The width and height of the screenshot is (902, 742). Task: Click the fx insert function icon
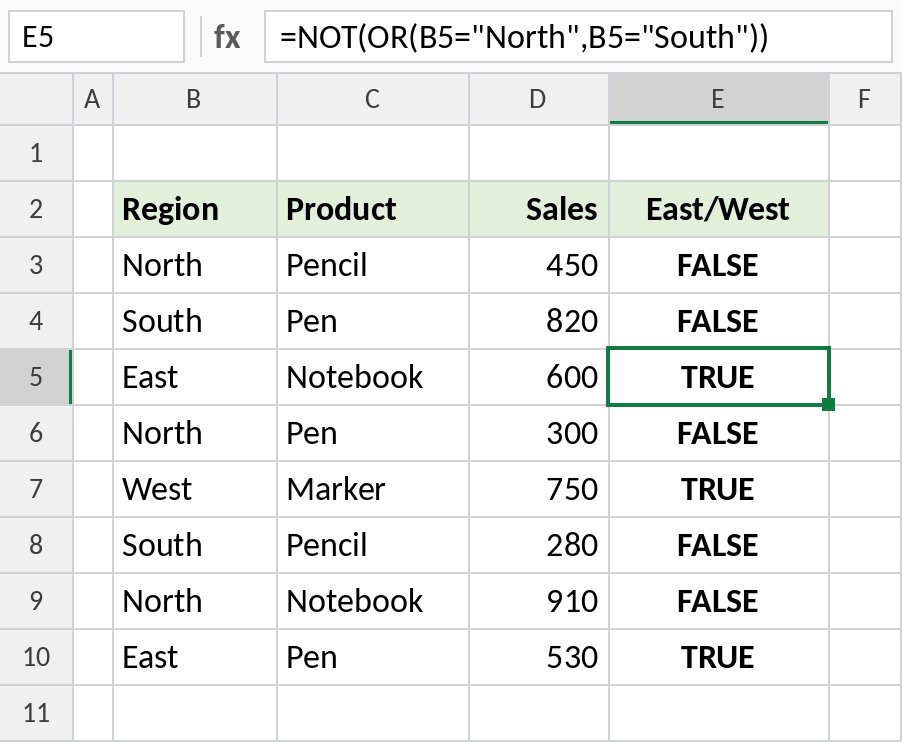[227, 37]
